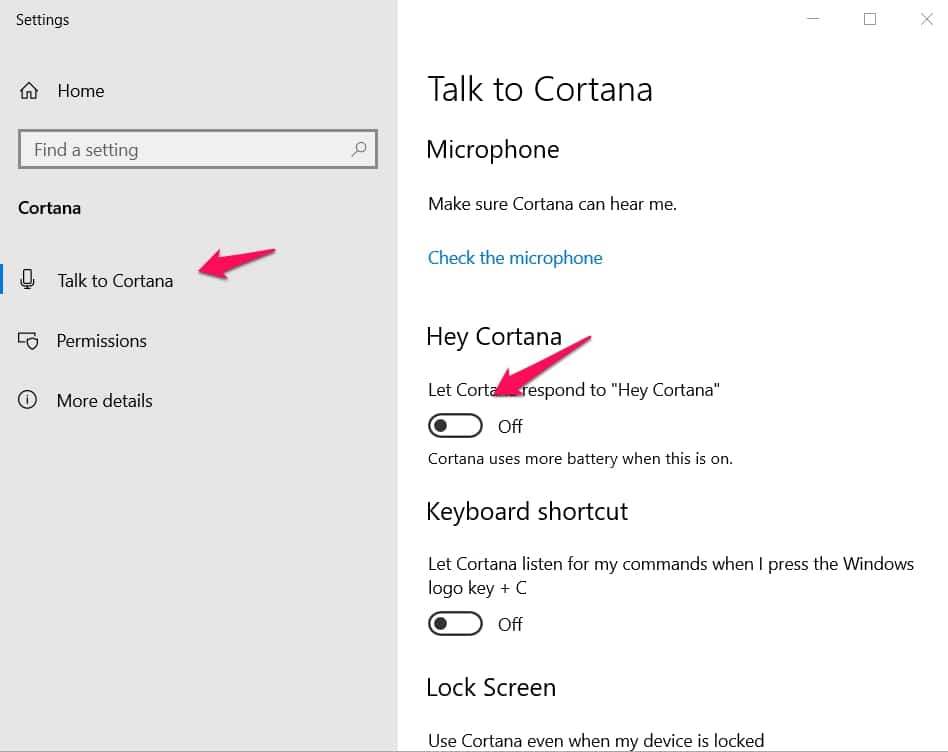The height and width of the screenshot is (752, 948).
Task: Click "Cortana uses more battery" note
Action: pos(580,459)
